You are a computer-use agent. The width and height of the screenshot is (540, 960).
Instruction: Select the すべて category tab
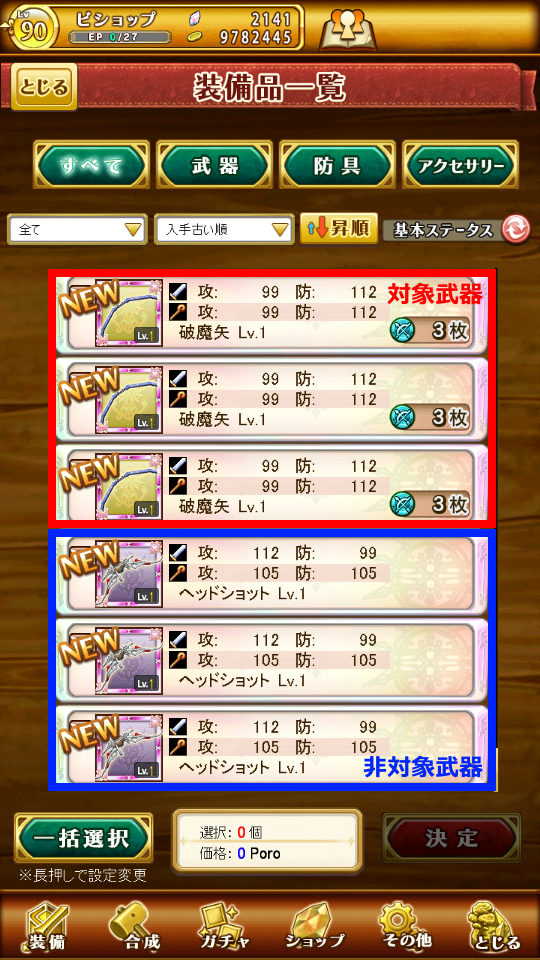91,165
